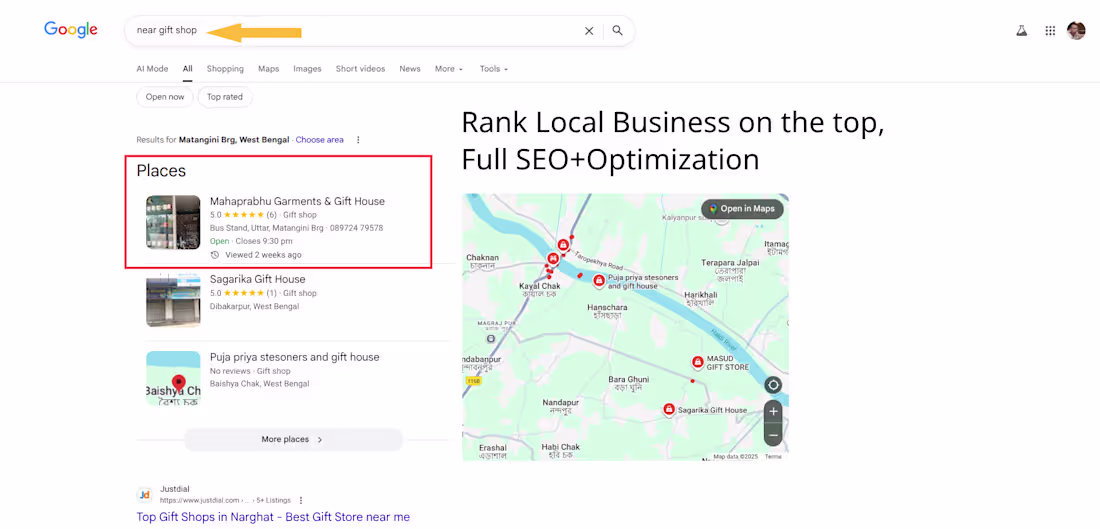Image resolution: width=1100 pixels, height=529 pixels.
Task: Switch to AI Mode tab
Action: pyautogui.click(x=152, y=69)
